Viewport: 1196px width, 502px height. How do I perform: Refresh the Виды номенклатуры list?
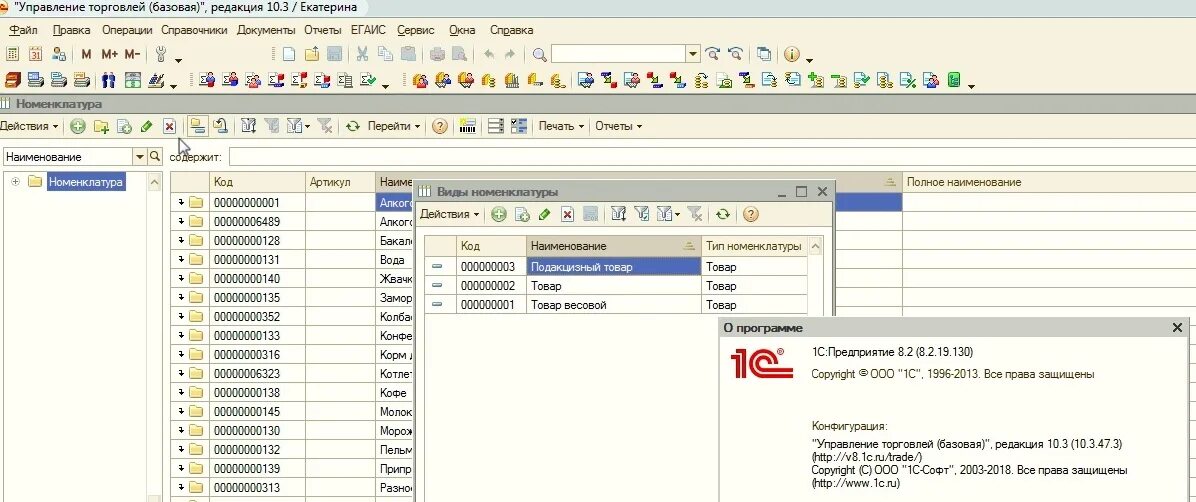(x=722, y=215)
